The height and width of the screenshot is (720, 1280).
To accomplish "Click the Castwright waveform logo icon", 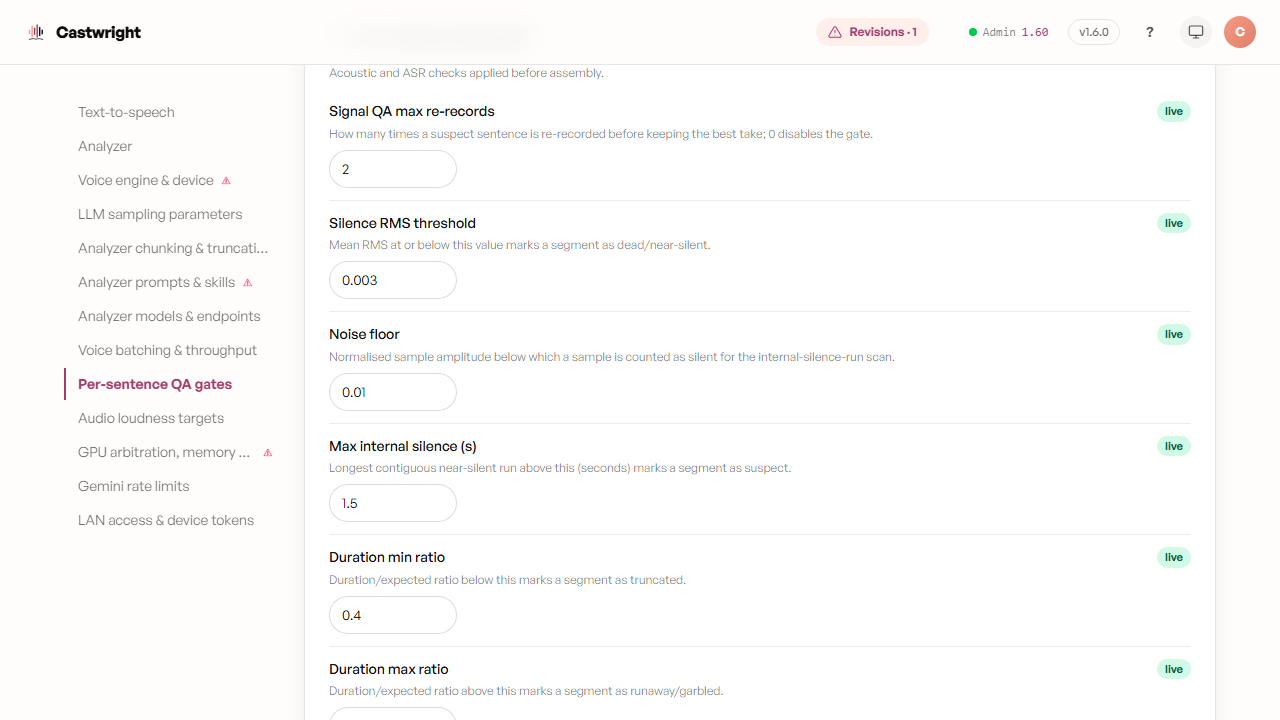I will click(x=37, y=32).
